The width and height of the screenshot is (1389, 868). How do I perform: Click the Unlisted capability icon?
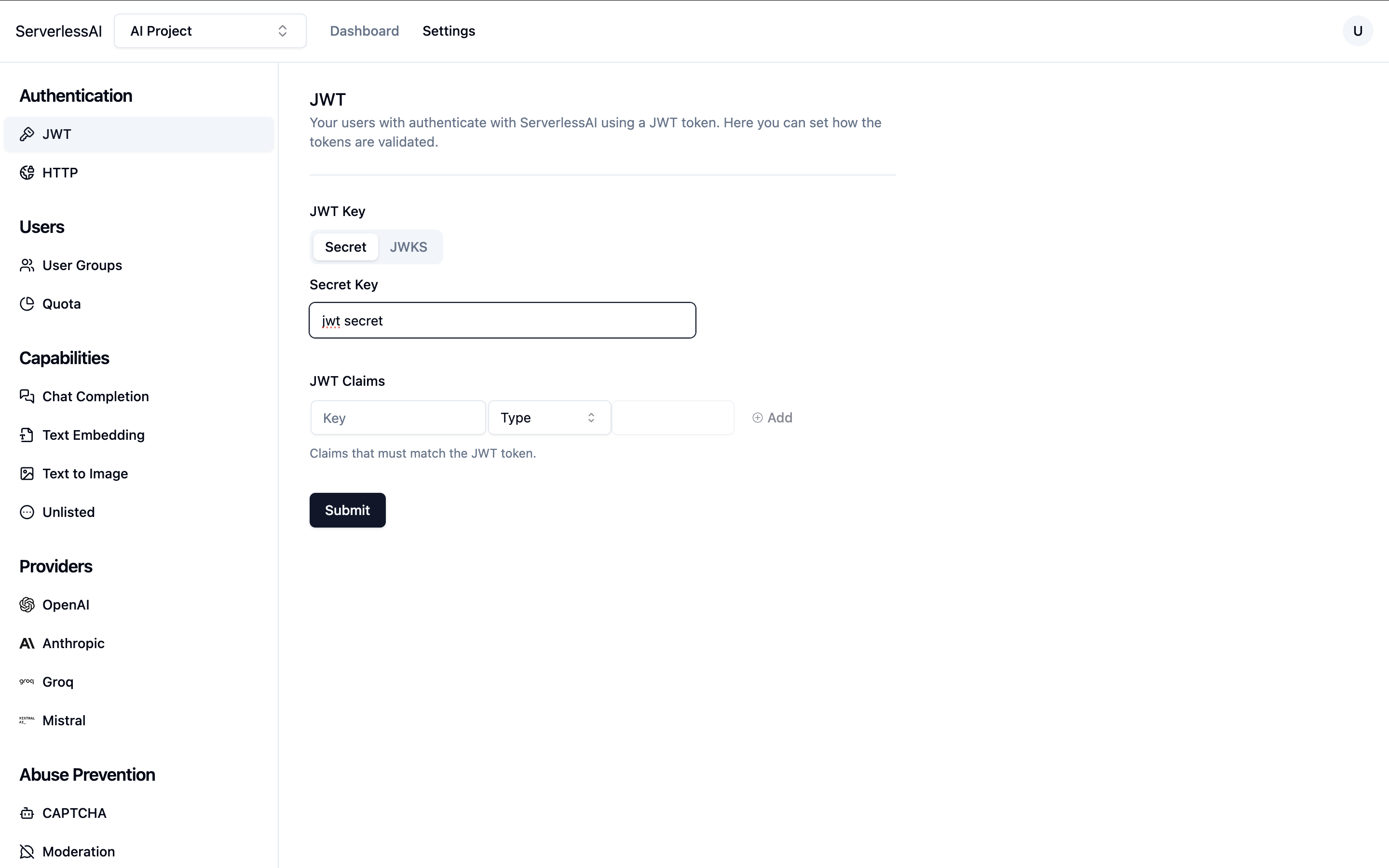(x=27, y=512)
